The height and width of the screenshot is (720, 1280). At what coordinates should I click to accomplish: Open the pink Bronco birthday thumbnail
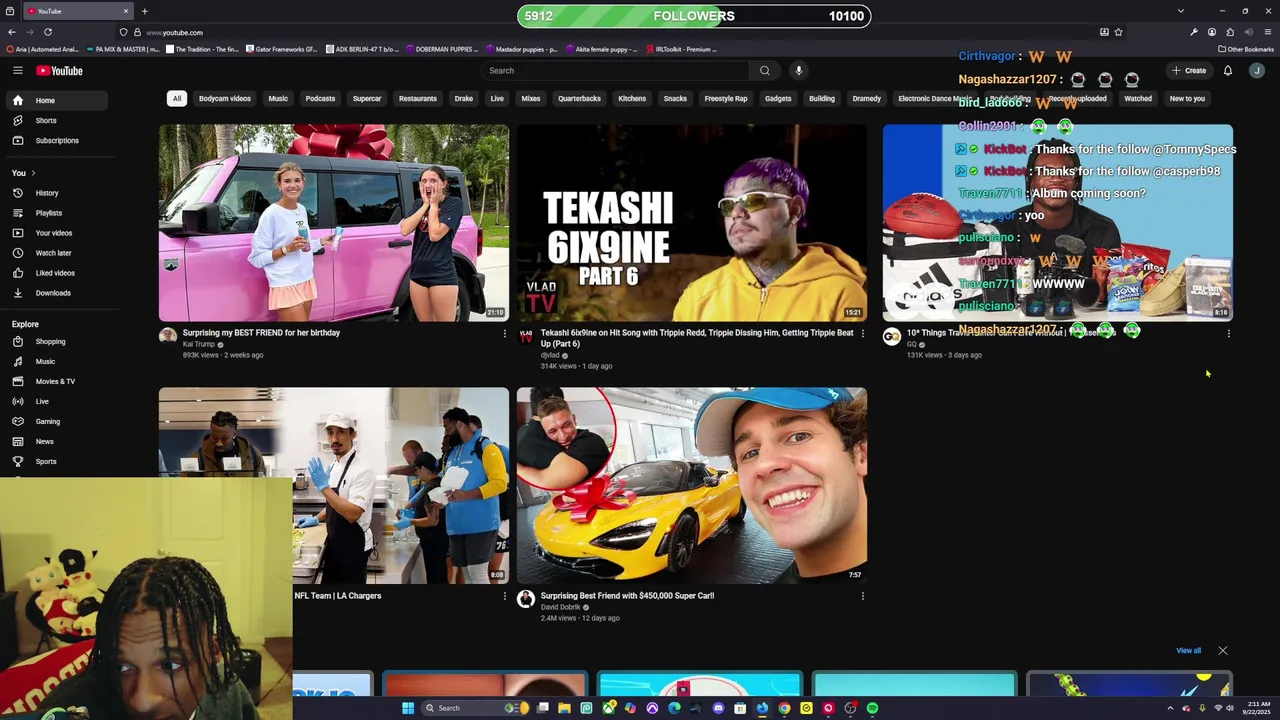click(x=334, y=222)
